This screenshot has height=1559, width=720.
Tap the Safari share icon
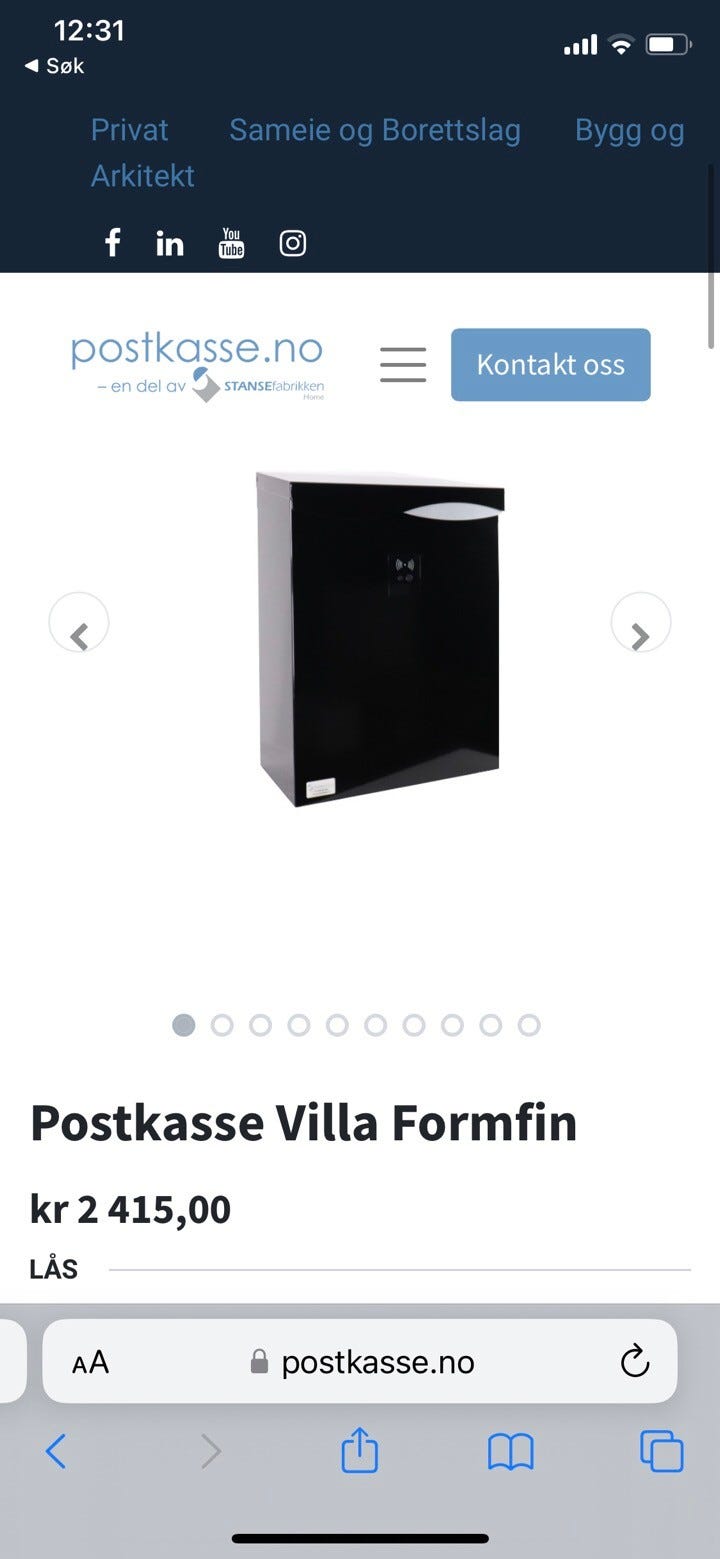(x=360, y=1450)
